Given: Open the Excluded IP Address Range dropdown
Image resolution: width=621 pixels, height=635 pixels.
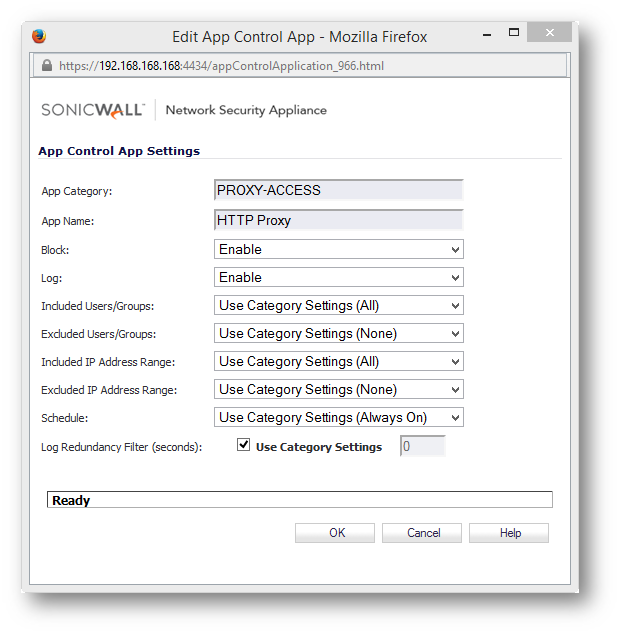Looking at the screenshot, I should [x=339, y=389].
